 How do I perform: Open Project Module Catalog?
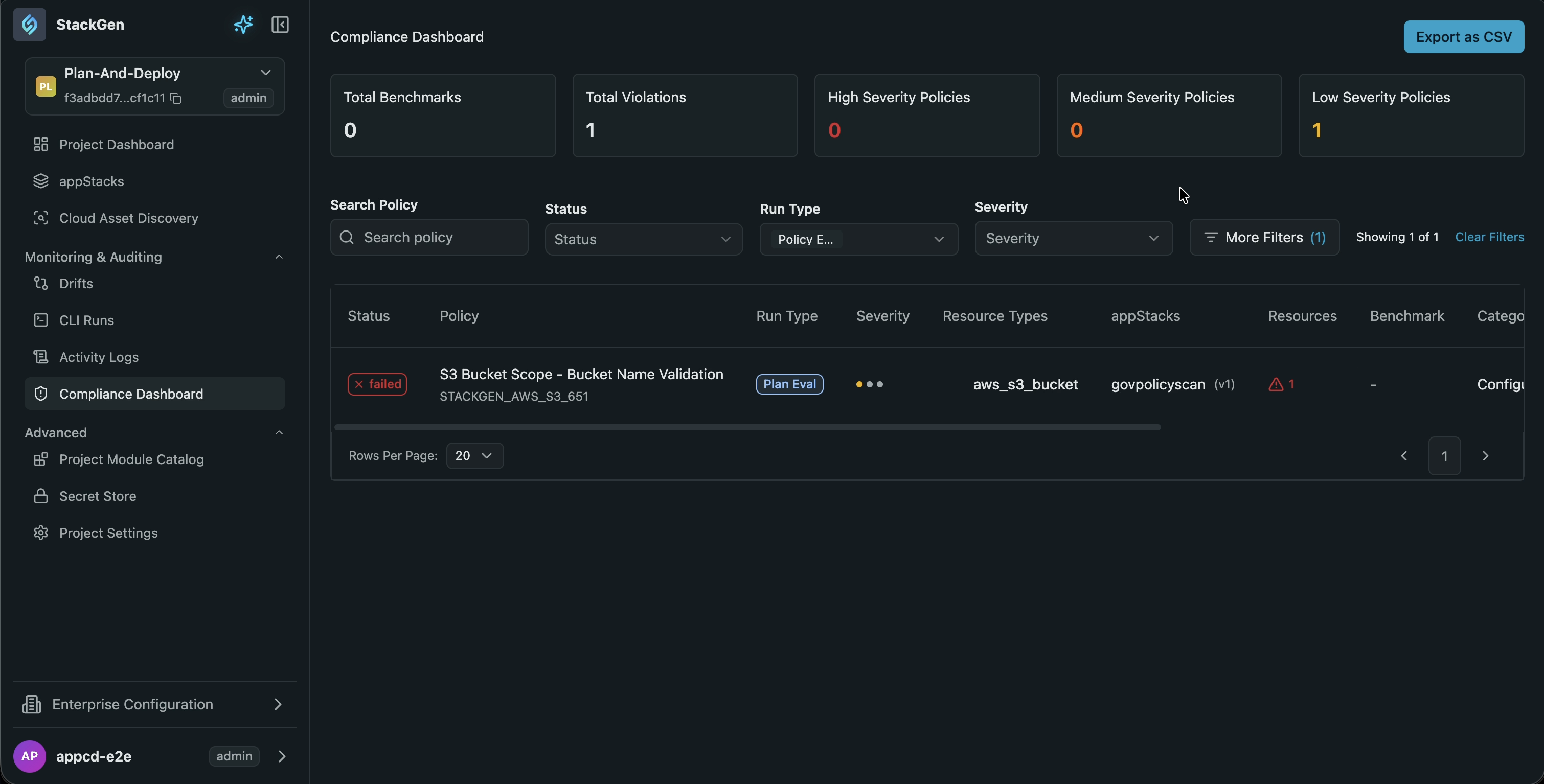(154, 460)
